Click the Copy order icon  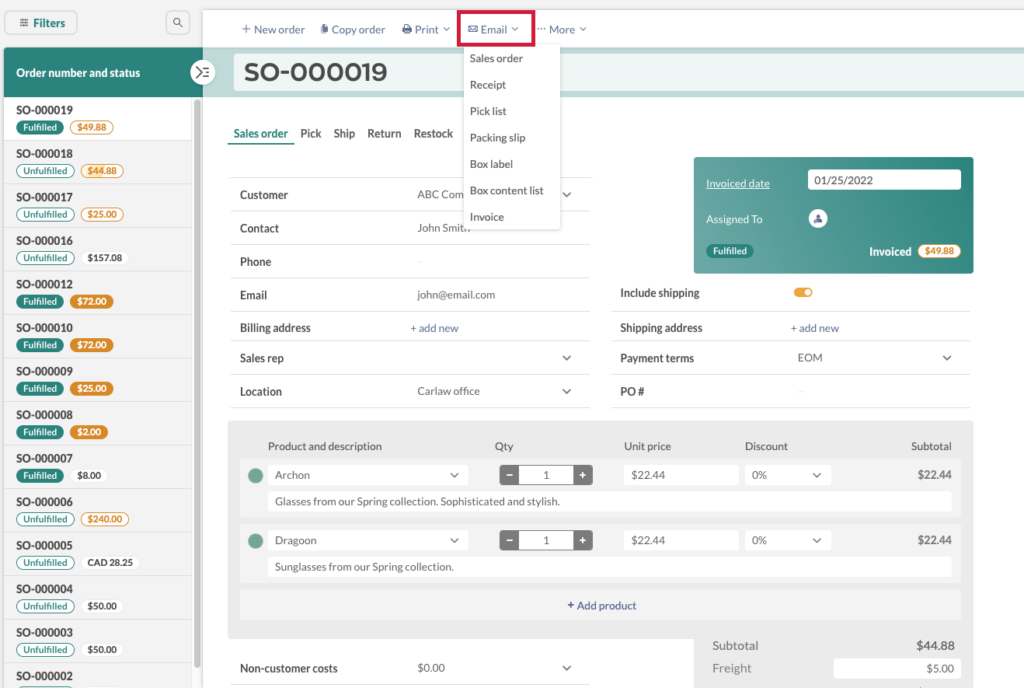[x=325, y=28]
